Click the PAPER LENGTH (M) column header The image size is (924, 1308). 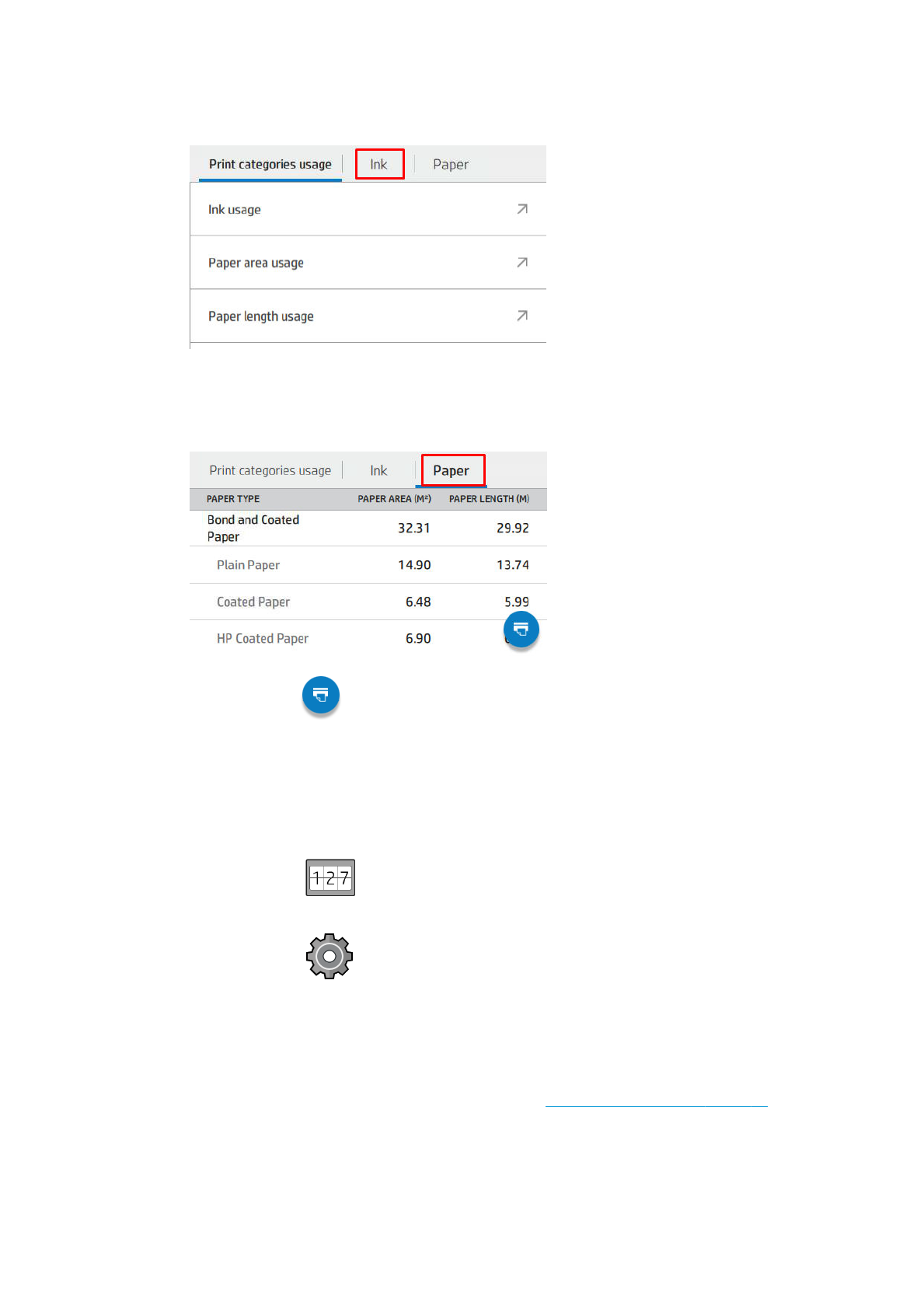tap(489, 499)
